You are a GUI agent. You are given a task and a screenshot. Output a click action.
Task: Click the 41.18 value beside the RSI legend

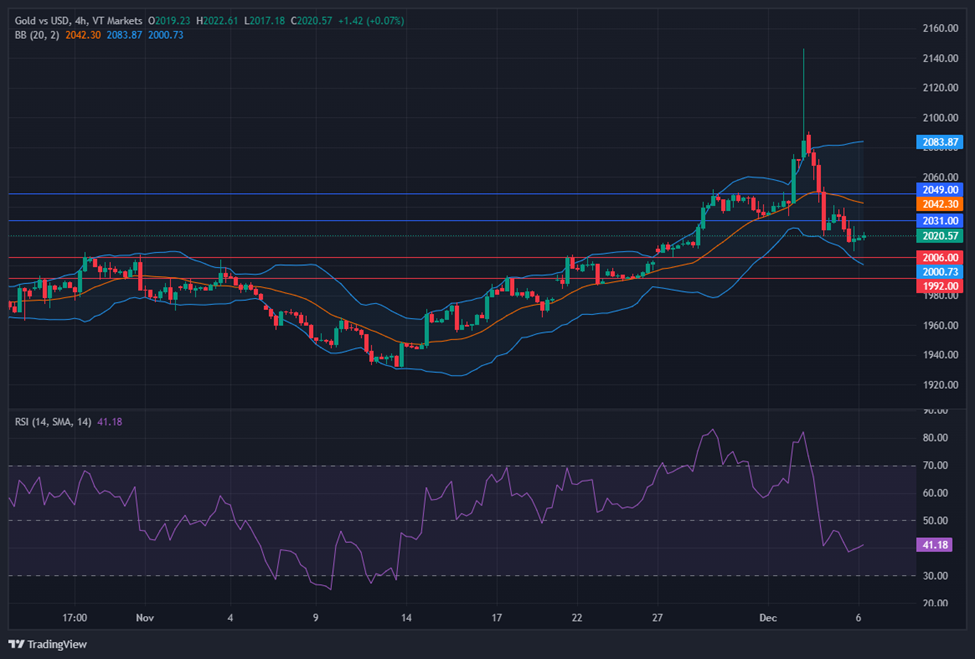tap(110, 422)
